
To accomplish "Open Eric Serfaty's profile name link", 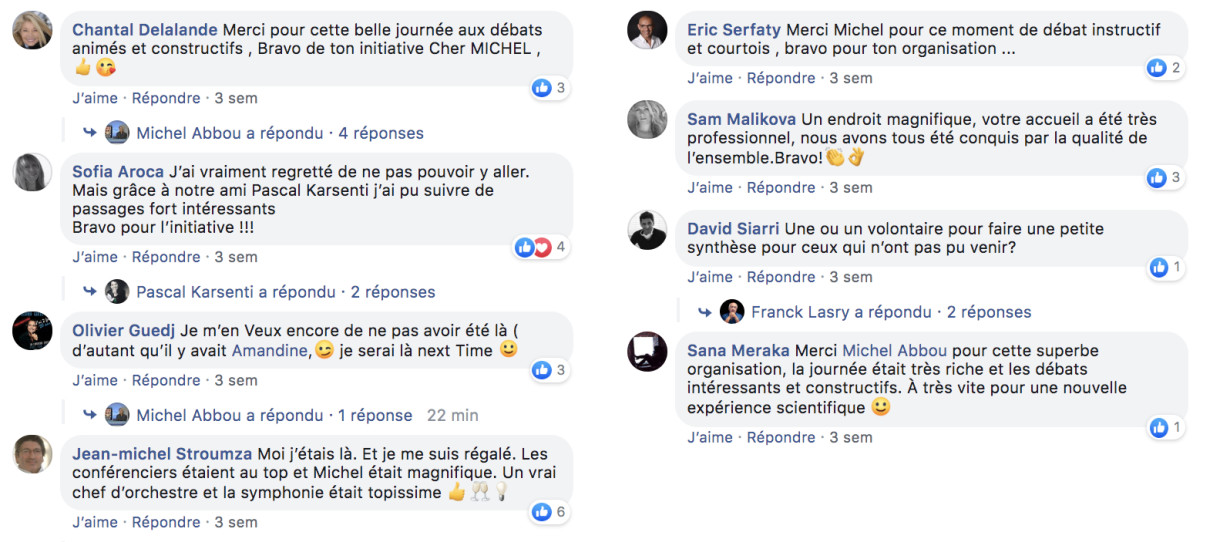I will point(735,30).
